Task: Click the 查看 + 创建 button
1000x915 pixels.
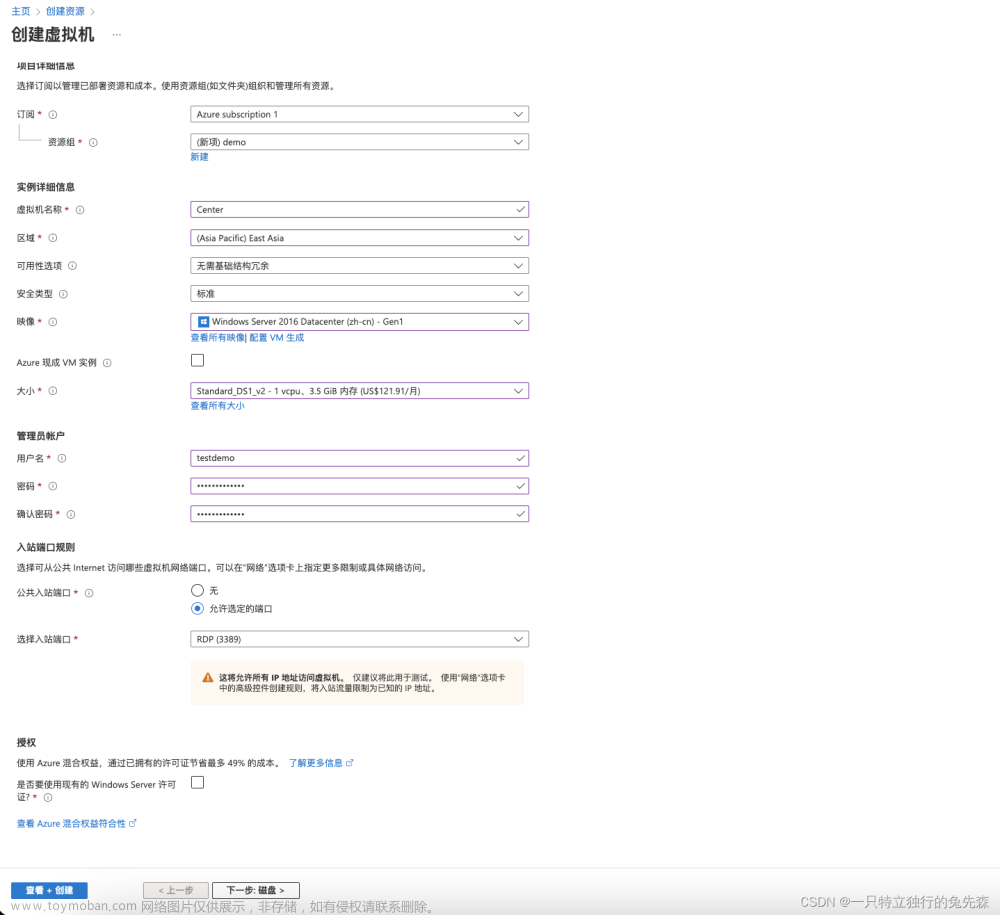Action: pyautogui.click(x=49, y=890)
